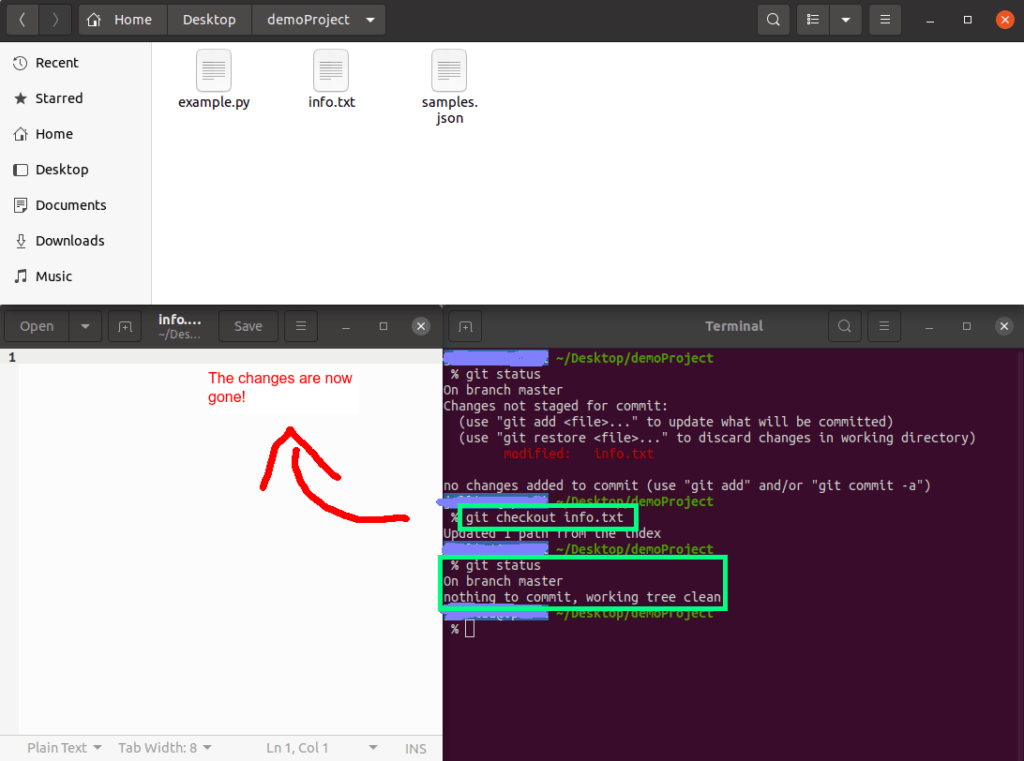This screenshot has width=1024, height=761.
Task: Click the Desktop breadcrumb in the path bar
Action: 209,20
